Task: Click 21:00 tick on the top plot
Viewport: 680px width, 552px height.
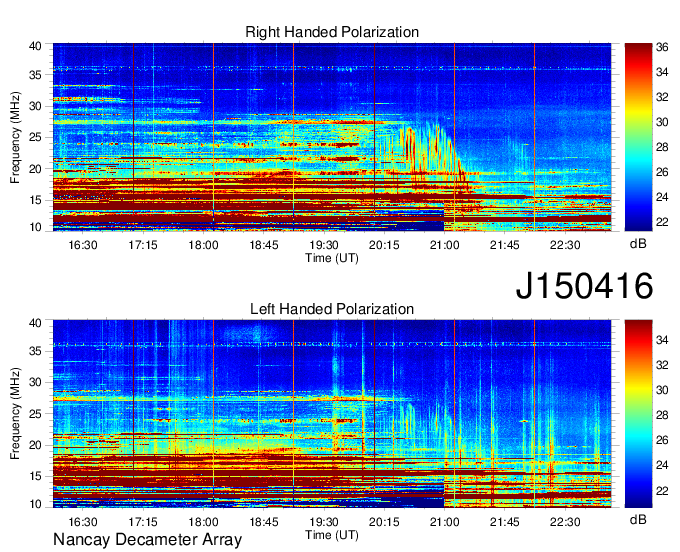Action: [x=445, y=245]
